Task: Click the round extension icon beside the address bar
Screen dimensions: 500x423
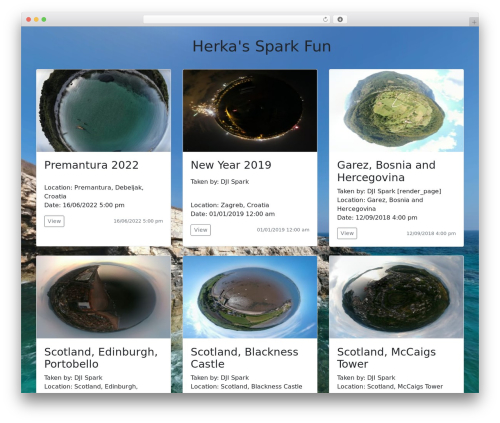Action: 340,19
